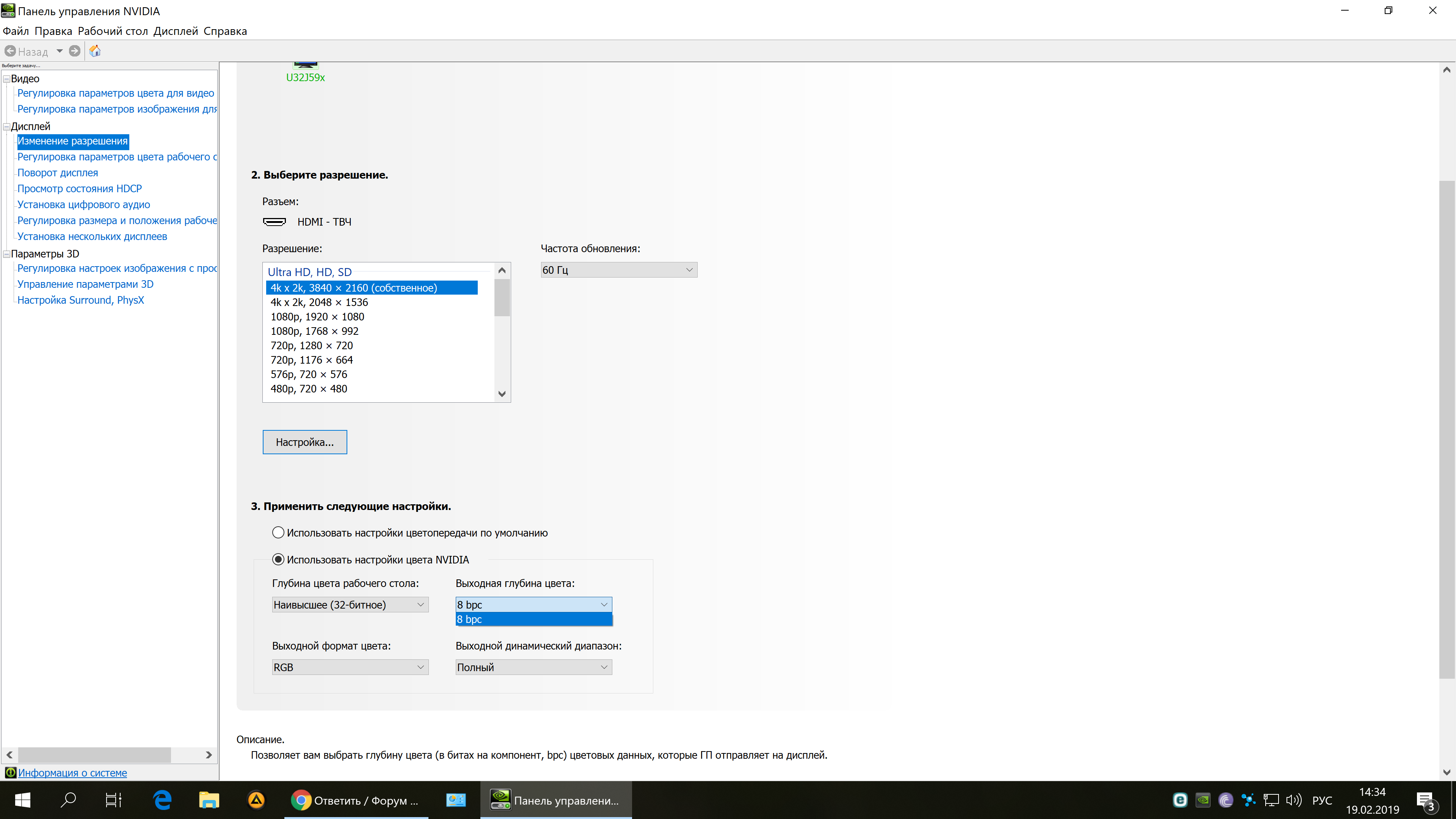Click the Настройка... button

tap(304, 442)
